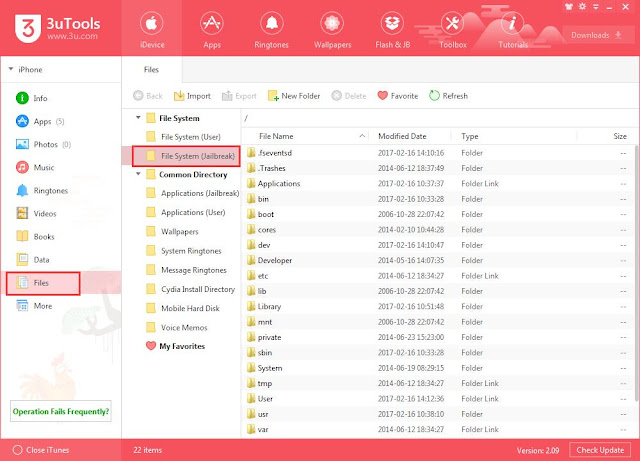Select the .fseventsd folder
640x461 pixels.
[x=438, y=153]
